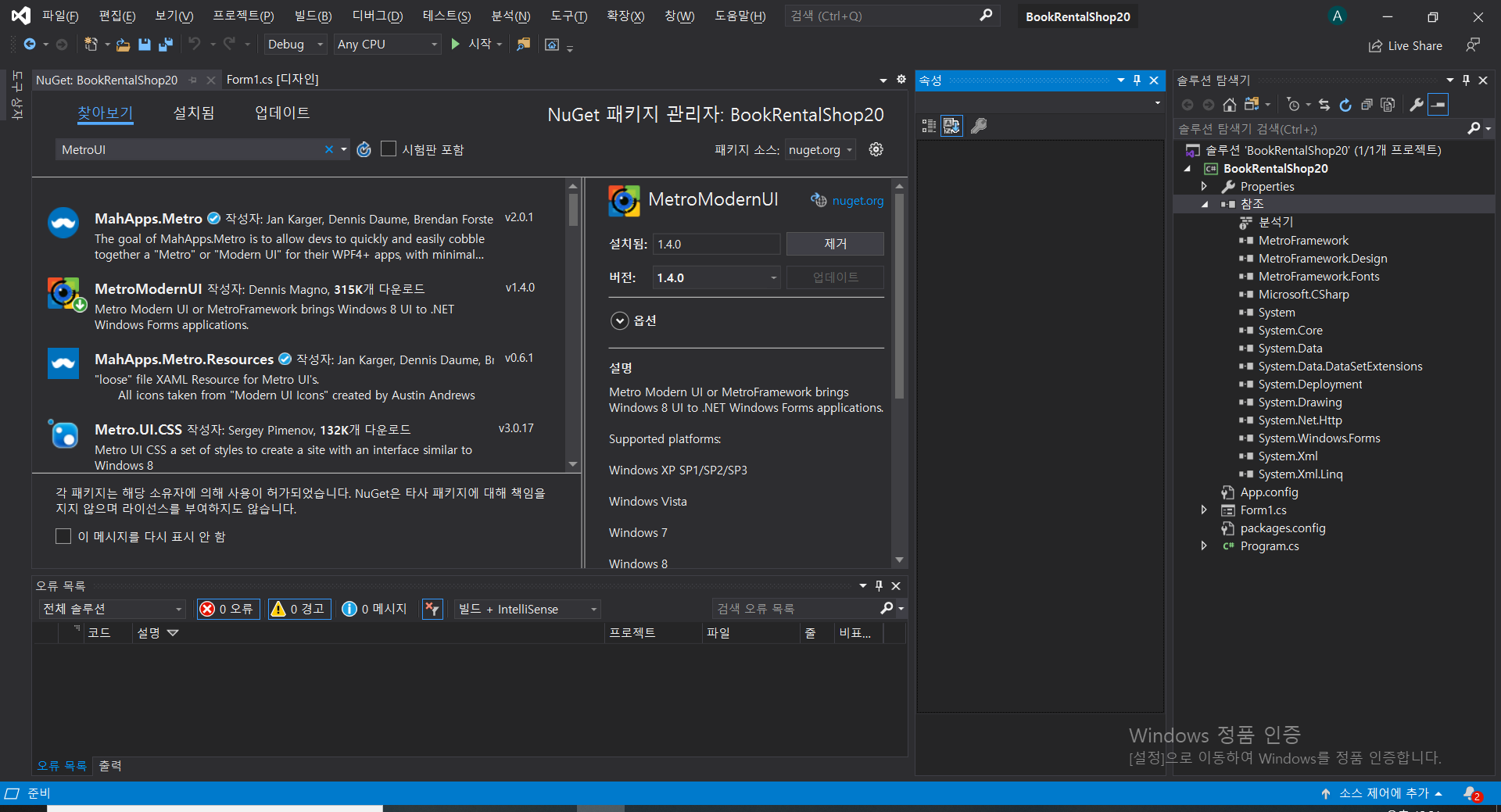Select packages.config in Solution Explorer

pyautogui.click(x=1282, y=528)
